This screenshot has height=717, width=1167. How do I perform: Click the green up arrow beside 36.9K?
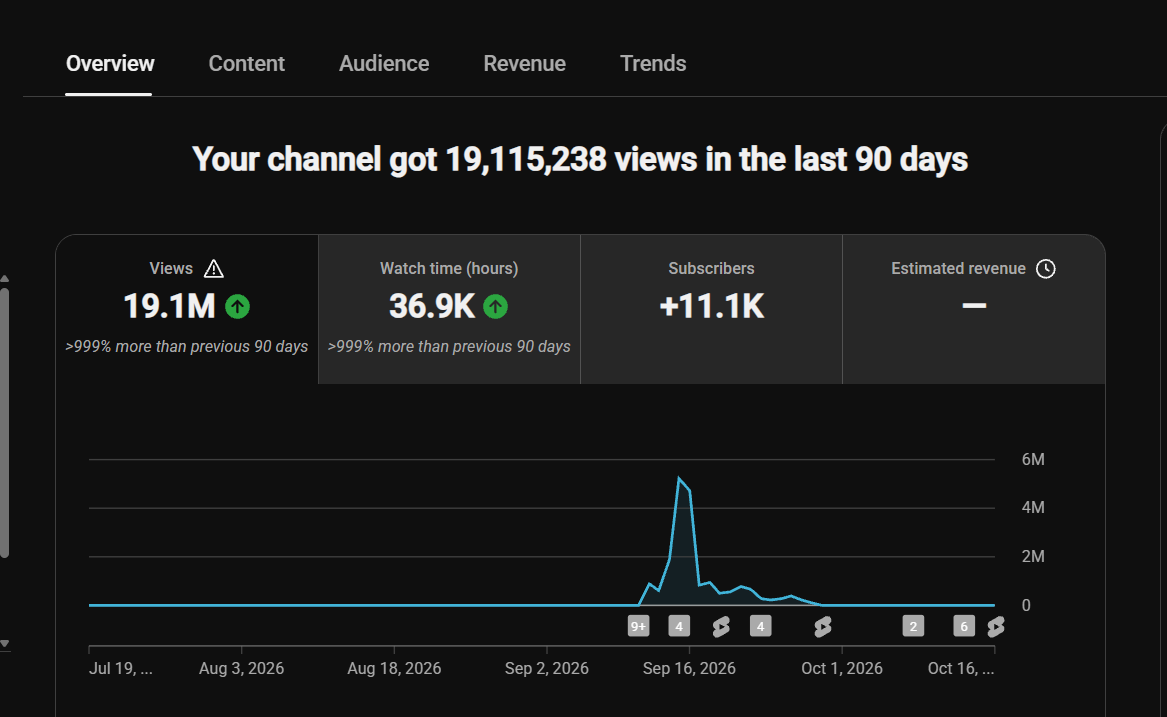tap(496, 306)
